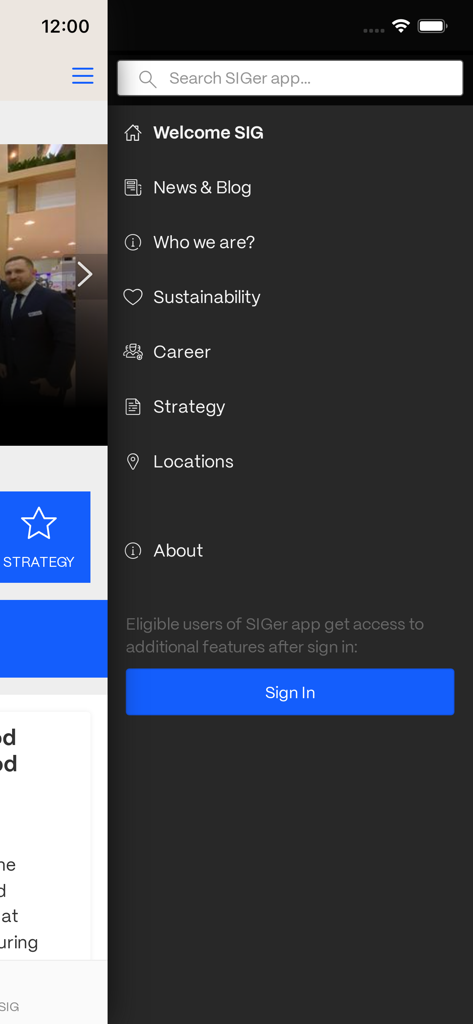Advance the image carousel with right chevron
473x1024 pixels.
85,274
